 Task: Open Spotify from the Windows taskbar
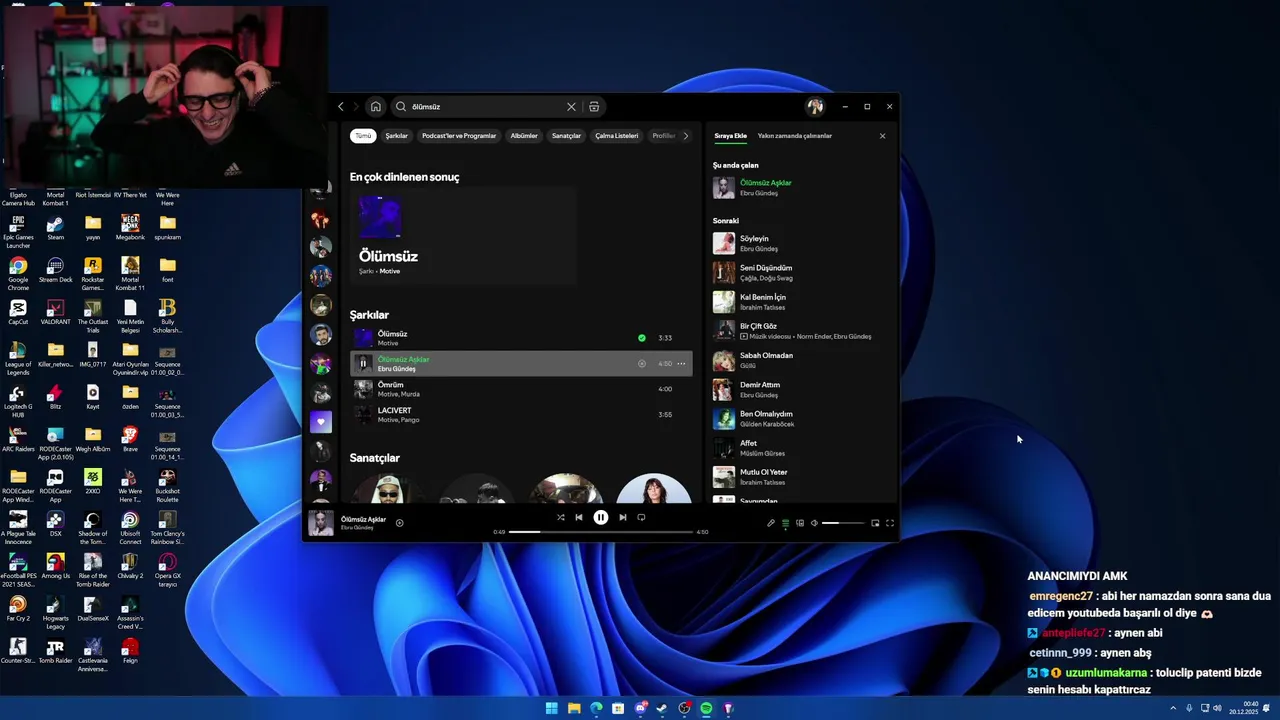(707, 708)
